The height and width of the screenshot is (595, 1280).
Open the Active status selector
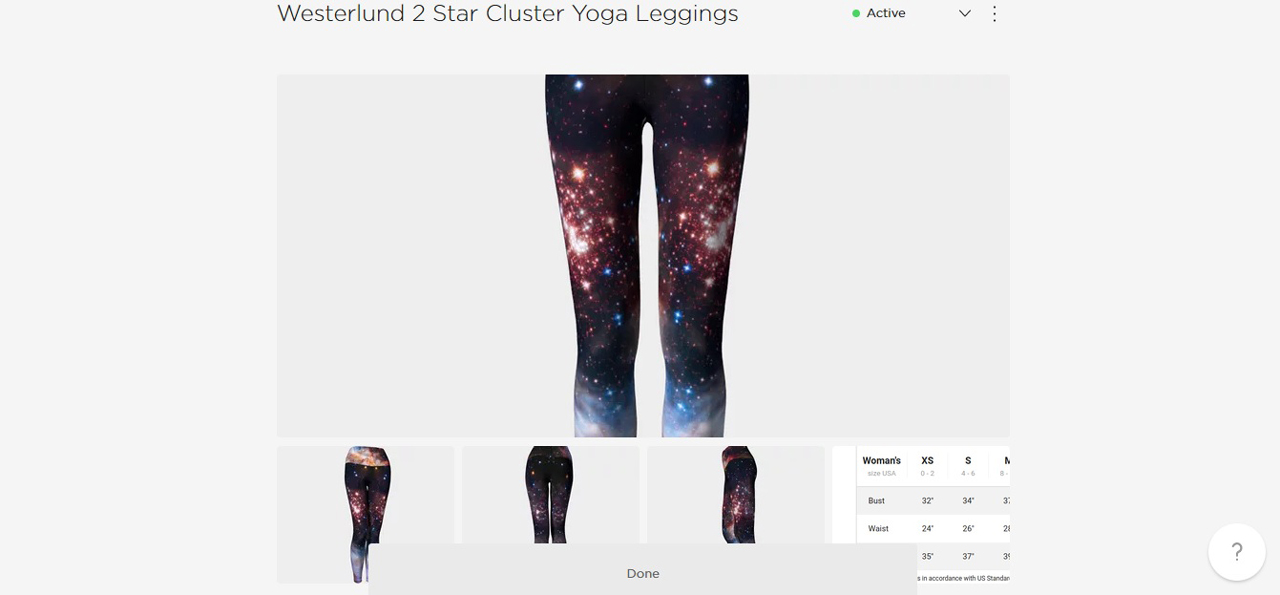point(910,14)
